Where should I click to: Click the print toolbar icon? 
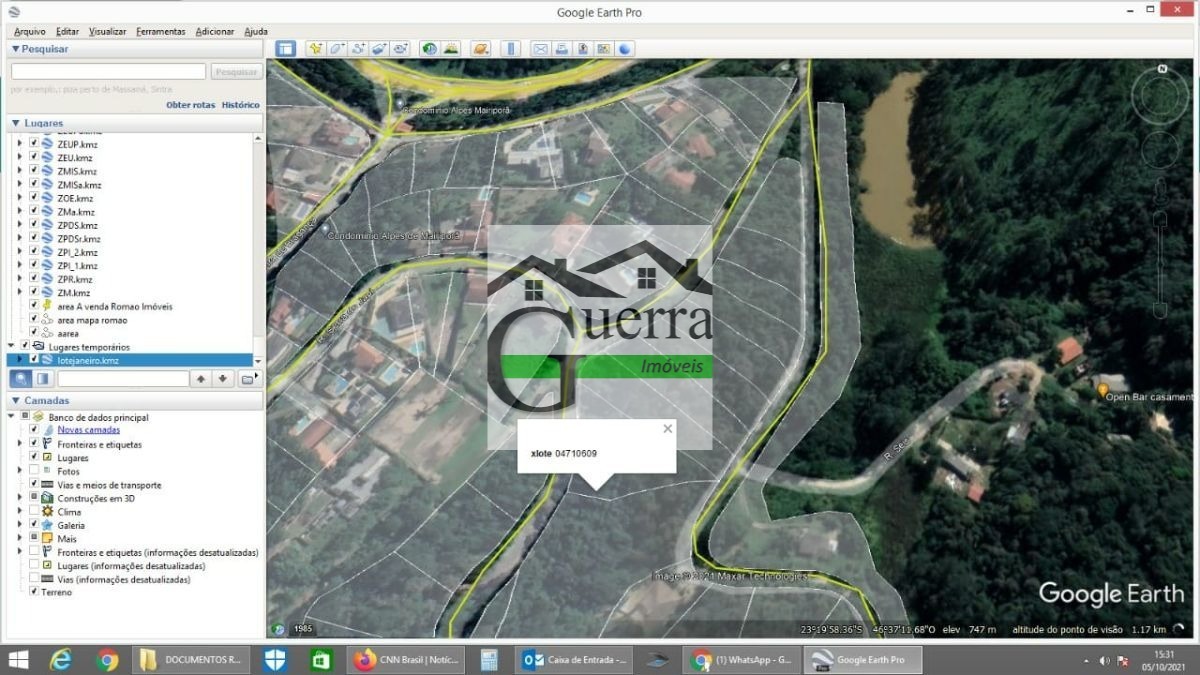[x=562, y=48]
